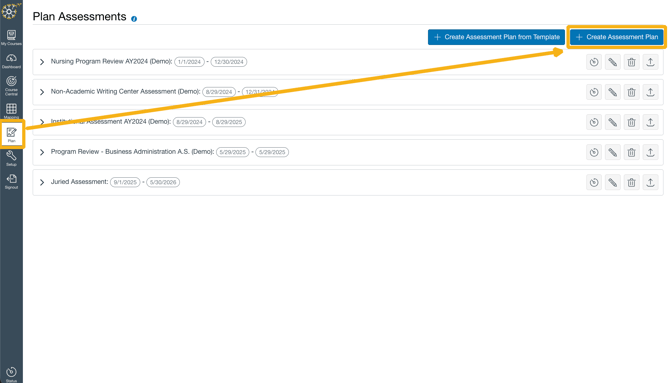The width and height of the screenshot is (670, 383).
Task: Open history for Institutional Assessment AY2024
Action: coord(594,122)
